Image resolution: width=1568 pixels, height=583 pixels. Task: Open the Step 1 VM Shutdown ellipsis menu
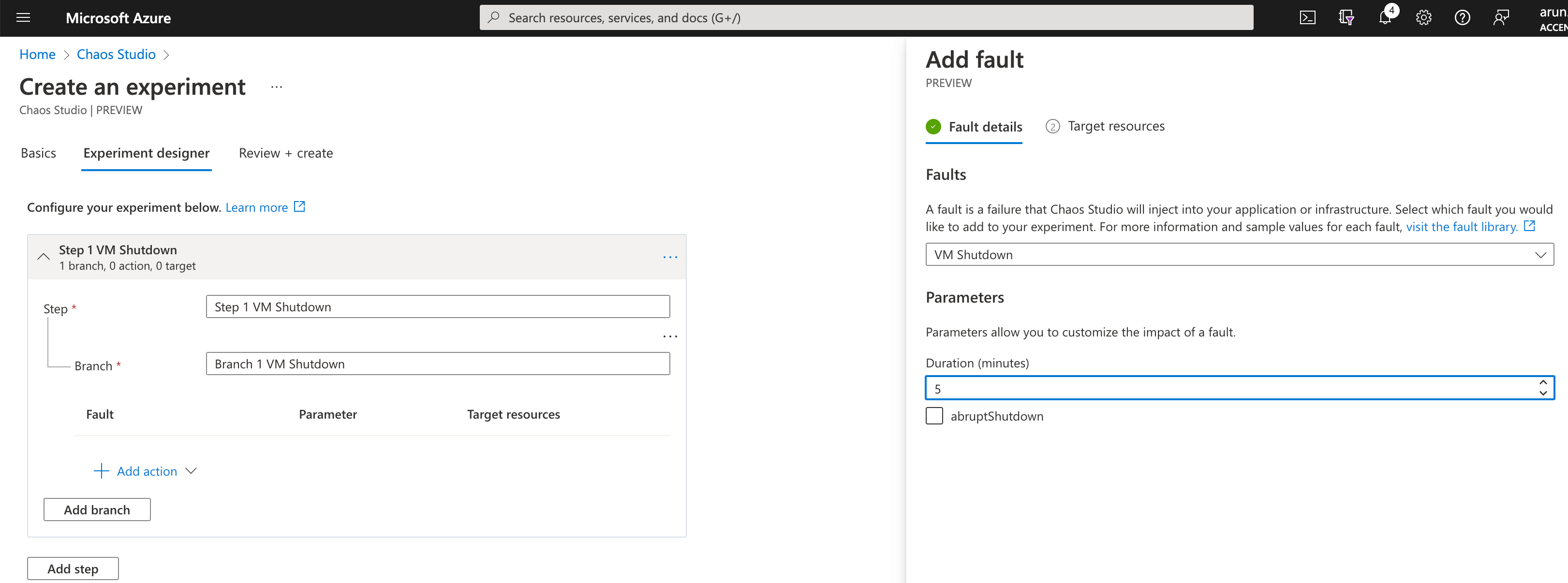coord(669,258)
